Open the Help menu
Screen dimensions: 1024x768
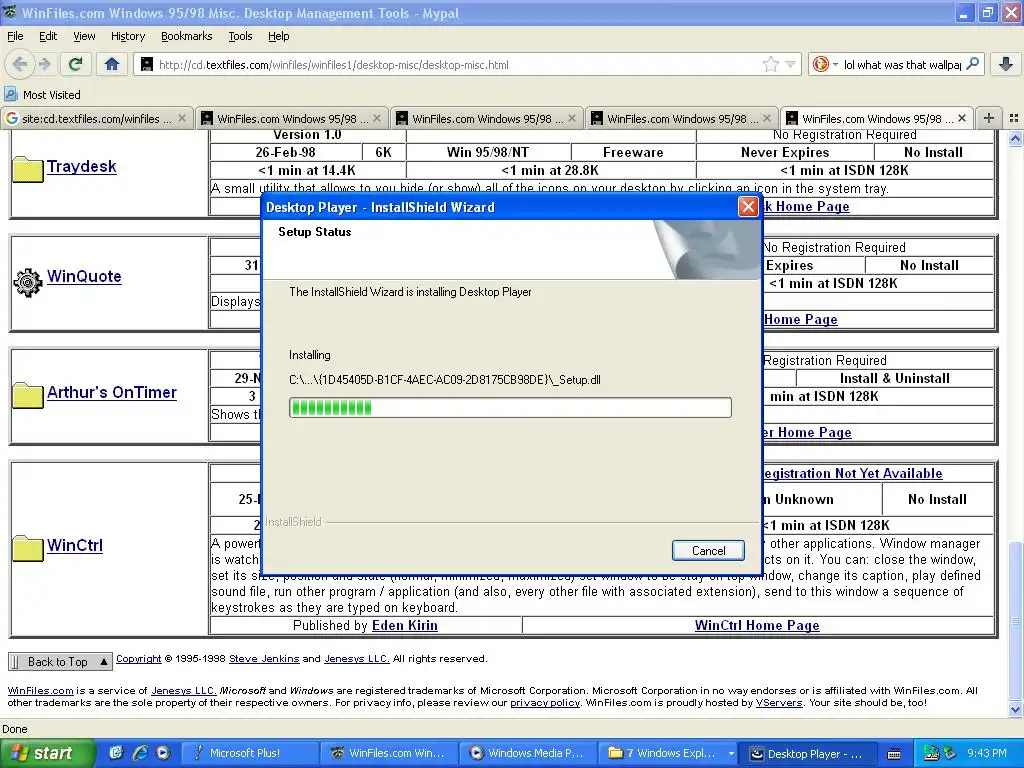click(278, 36)
